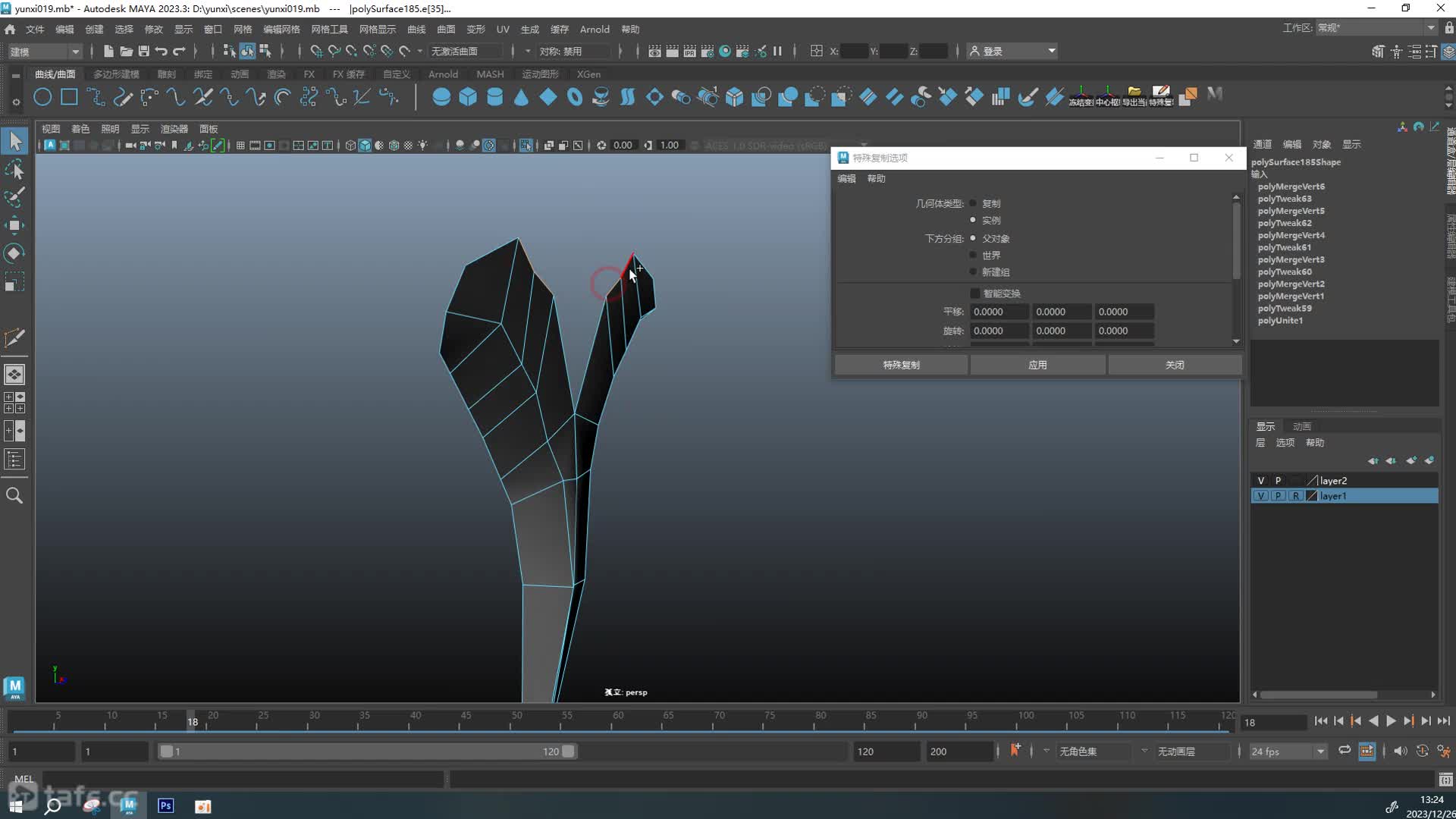Viewport: 1456px width, 819px height.
Task: Open the 无动画层 animation layer dropdown
Action: 1191,752
